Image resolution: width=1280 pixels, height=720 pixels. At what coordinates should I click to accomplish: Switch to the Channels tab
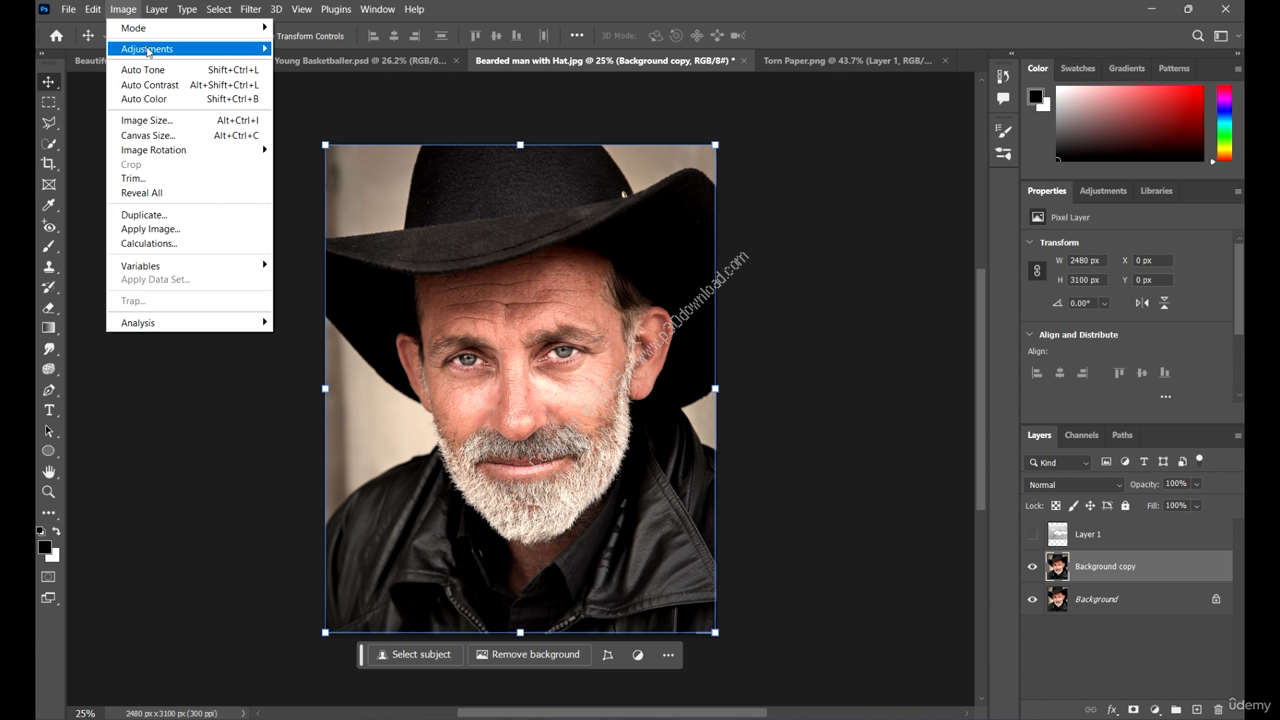pyautogui.click(x=1081, y=435)
